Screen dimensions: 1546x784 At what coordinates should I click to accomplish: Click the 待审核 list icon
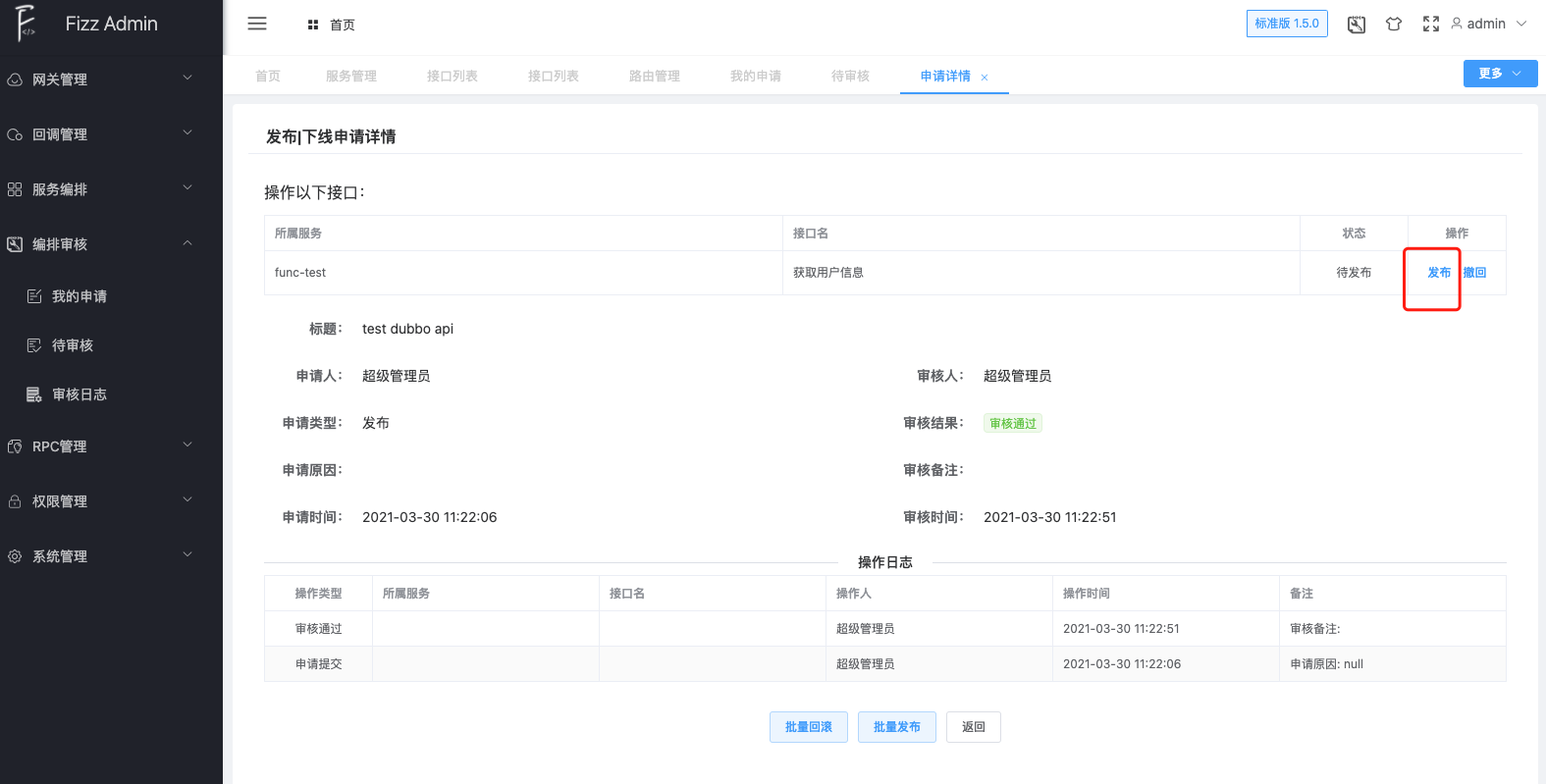[34, 345]
